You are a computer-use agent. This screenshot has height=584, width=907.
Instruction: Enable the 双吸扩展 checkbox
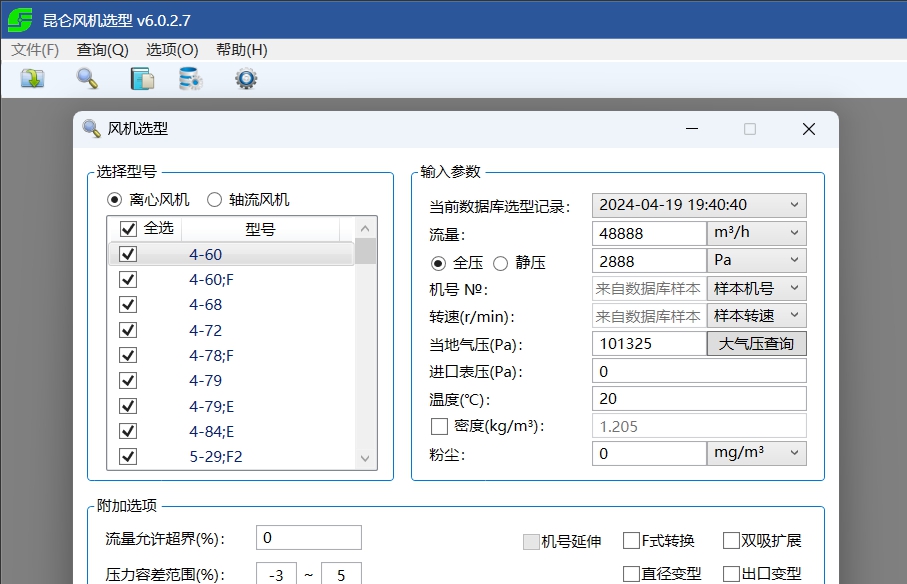(x=731, y=539)
